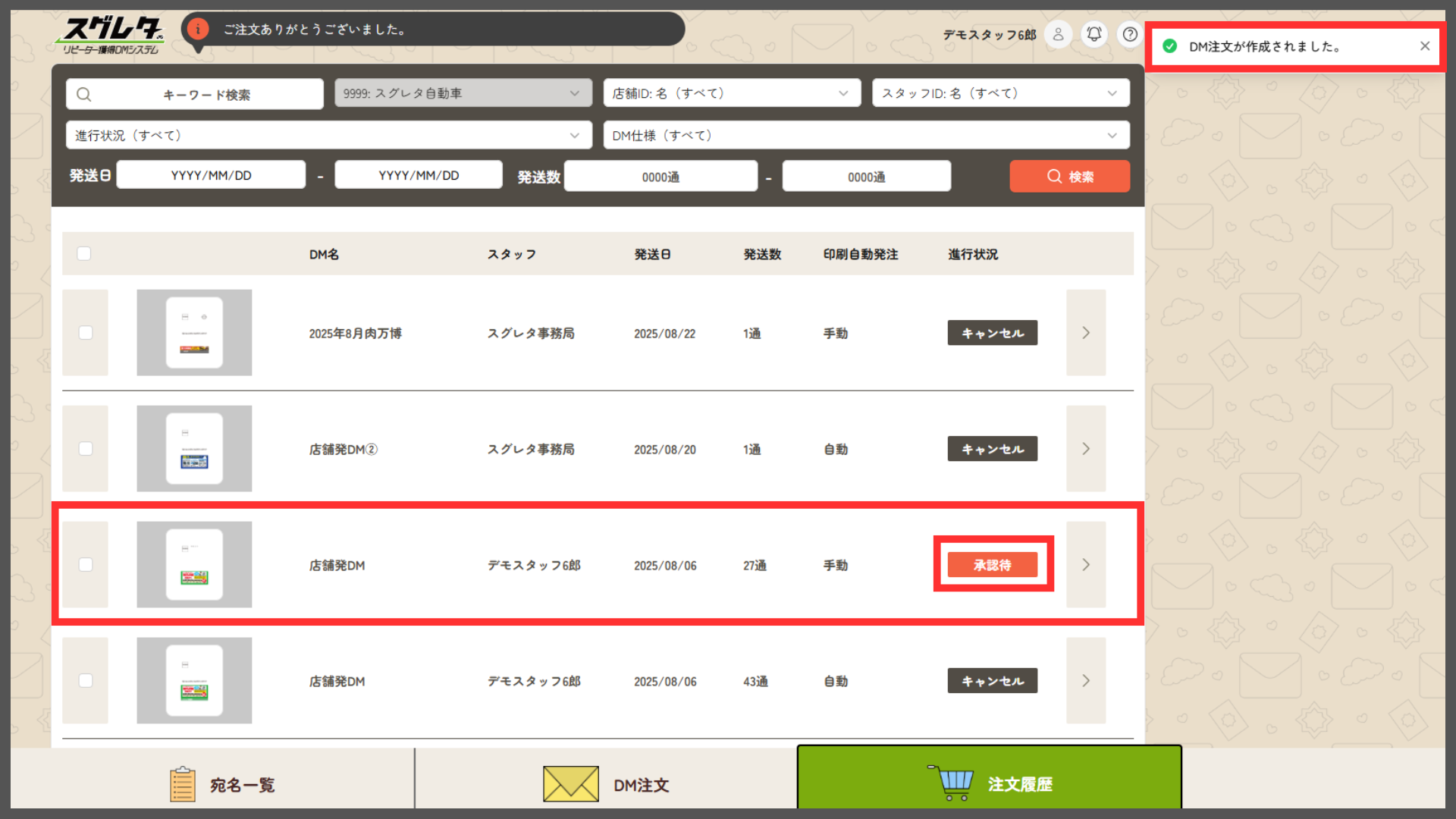Expand the スタッフID filter dropdown
This screenshot has width=1456, height=819.
[x=1000, y=93]
